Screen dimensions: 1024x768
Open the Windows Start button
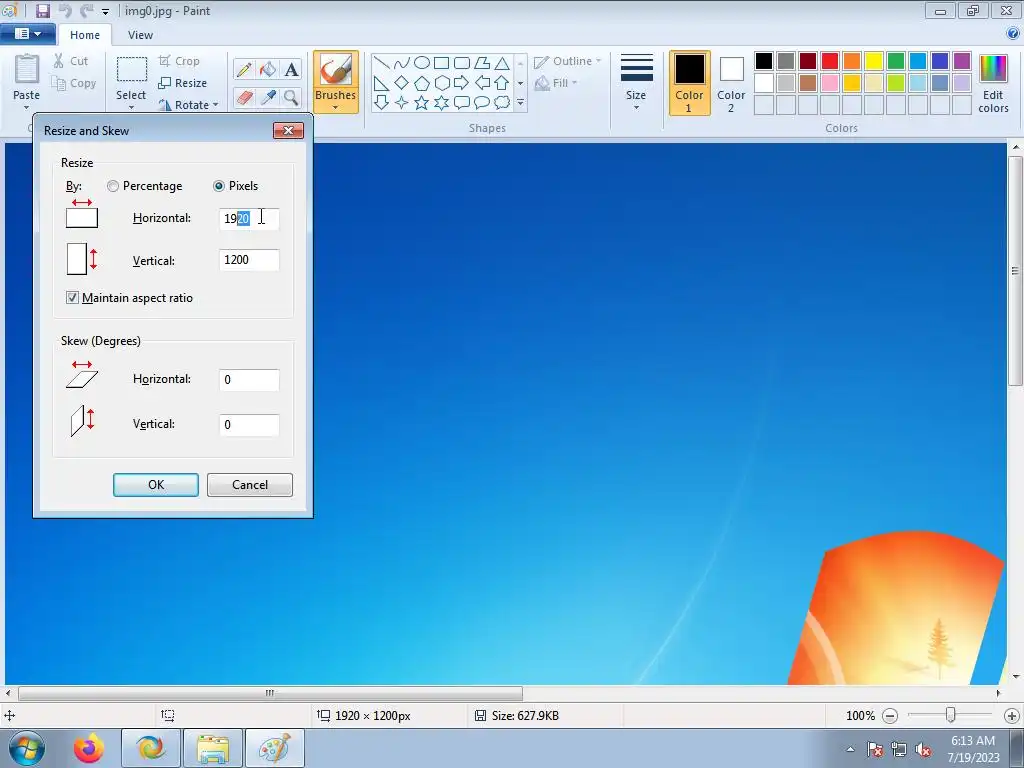27,748
